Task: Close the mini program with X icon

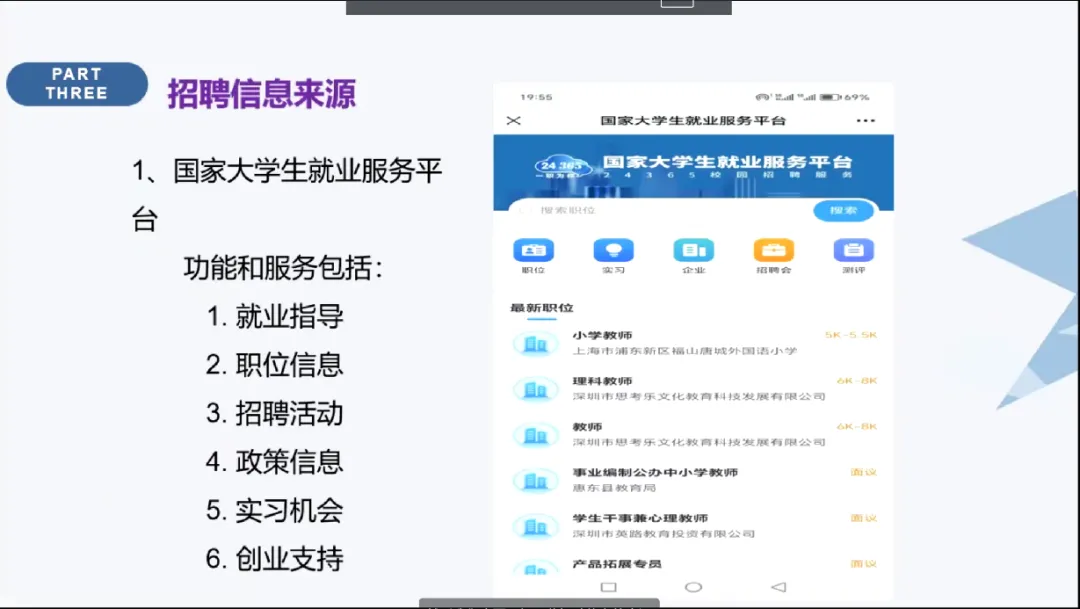Action: coord(514,120)
